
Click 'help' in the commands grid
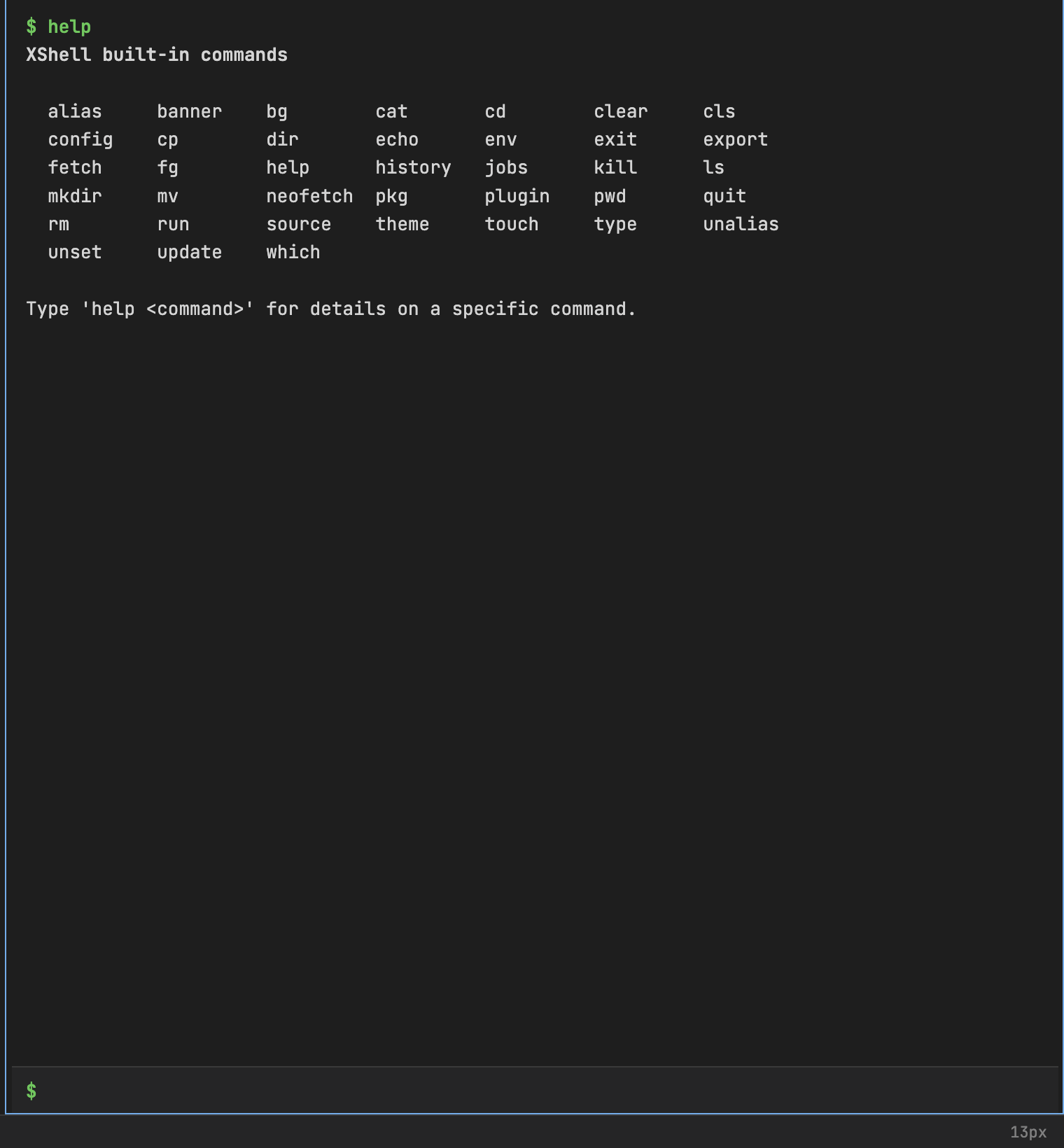click(x=288, y=168)
